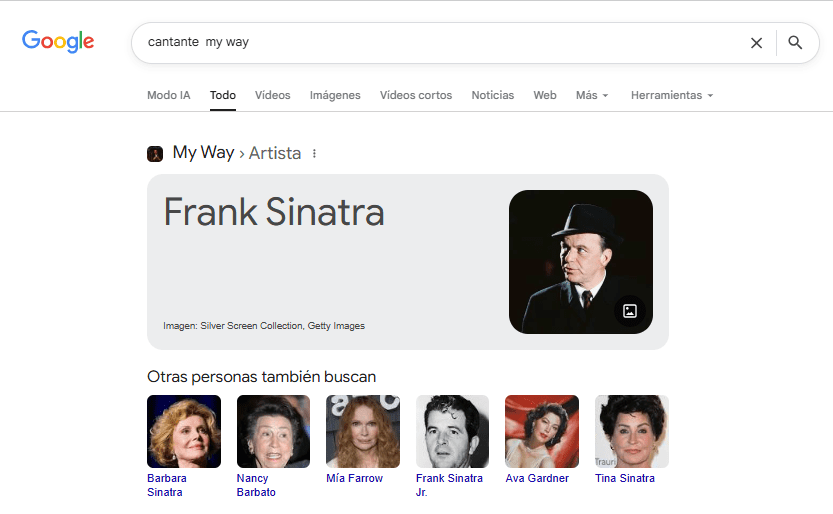Click the Frank Sinatra name heading
833x514 pixels.
(273, 212)
